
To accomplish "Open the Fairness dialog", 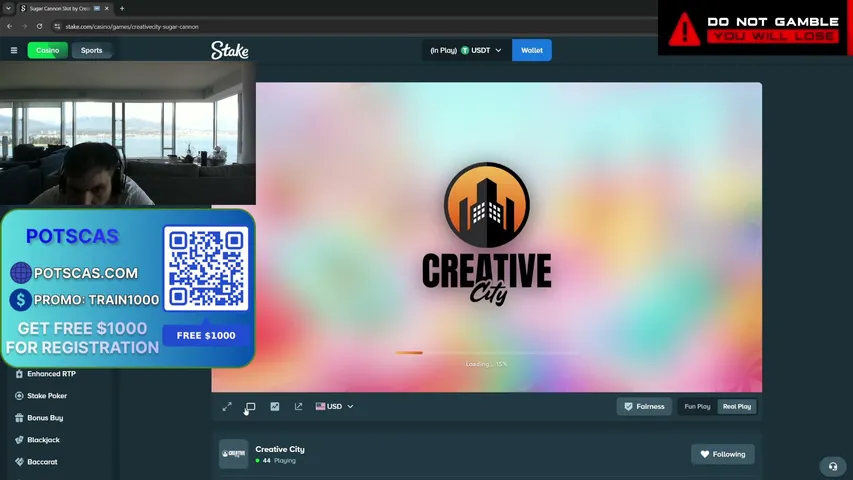I will click(644, 407).
